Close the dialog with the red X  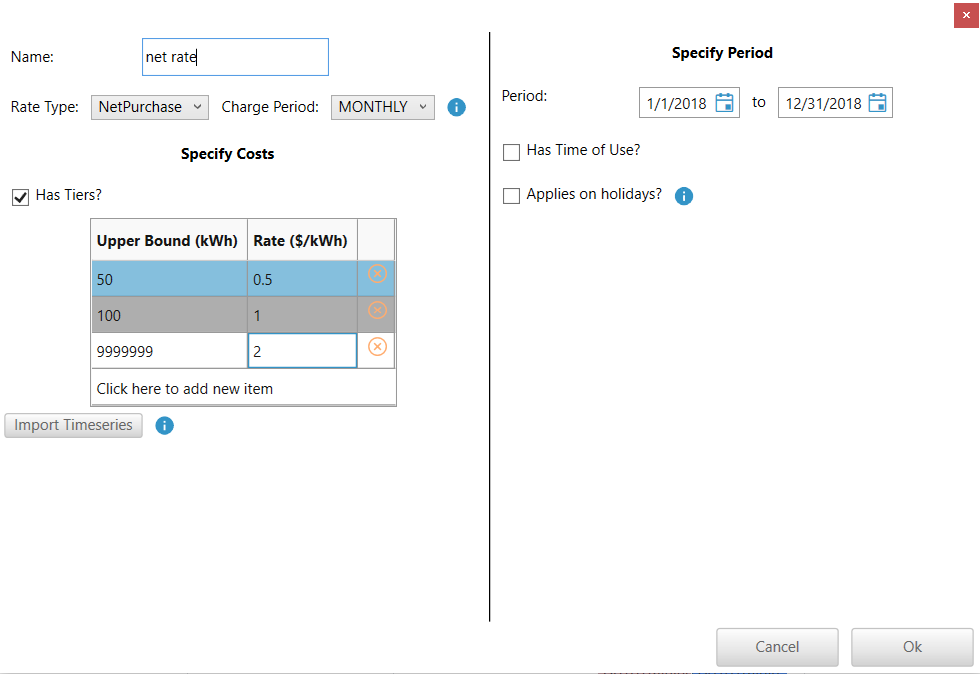[966, 13]
